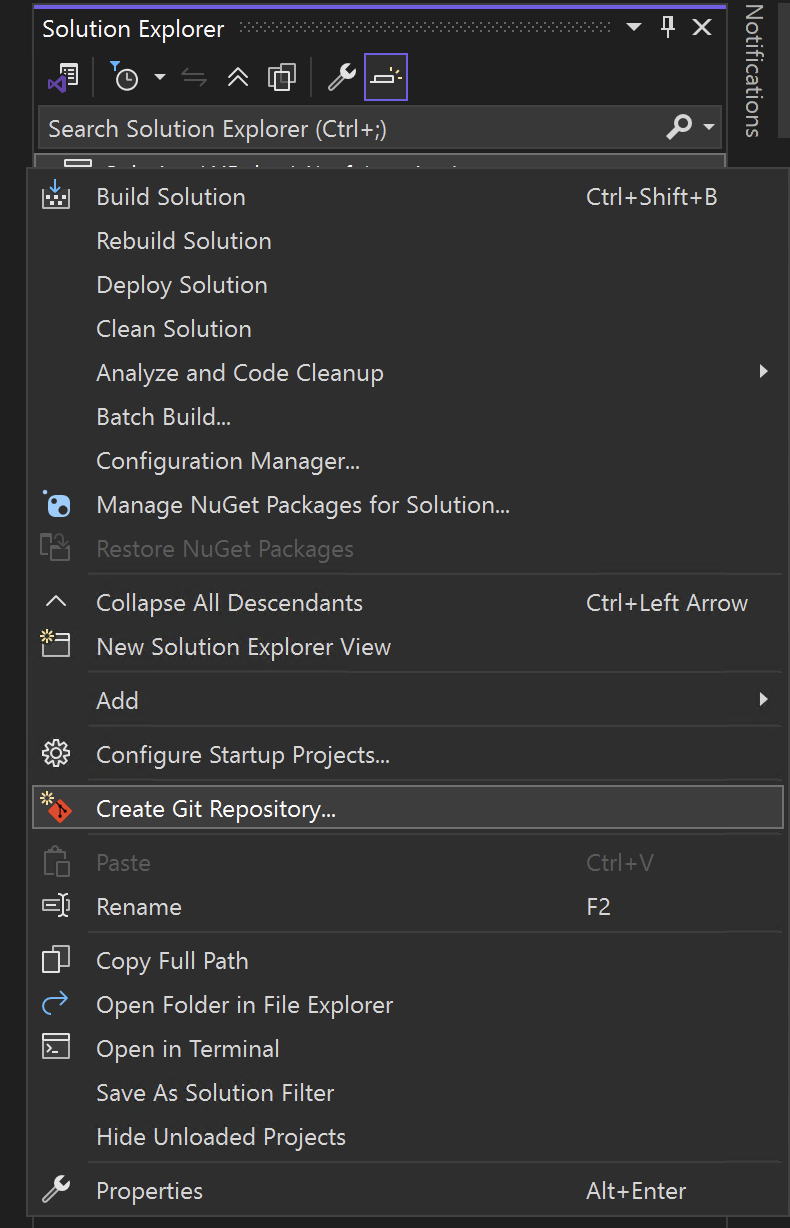Open Properties using the wrench icon
790x1228 pixels.
coord(343,77)
